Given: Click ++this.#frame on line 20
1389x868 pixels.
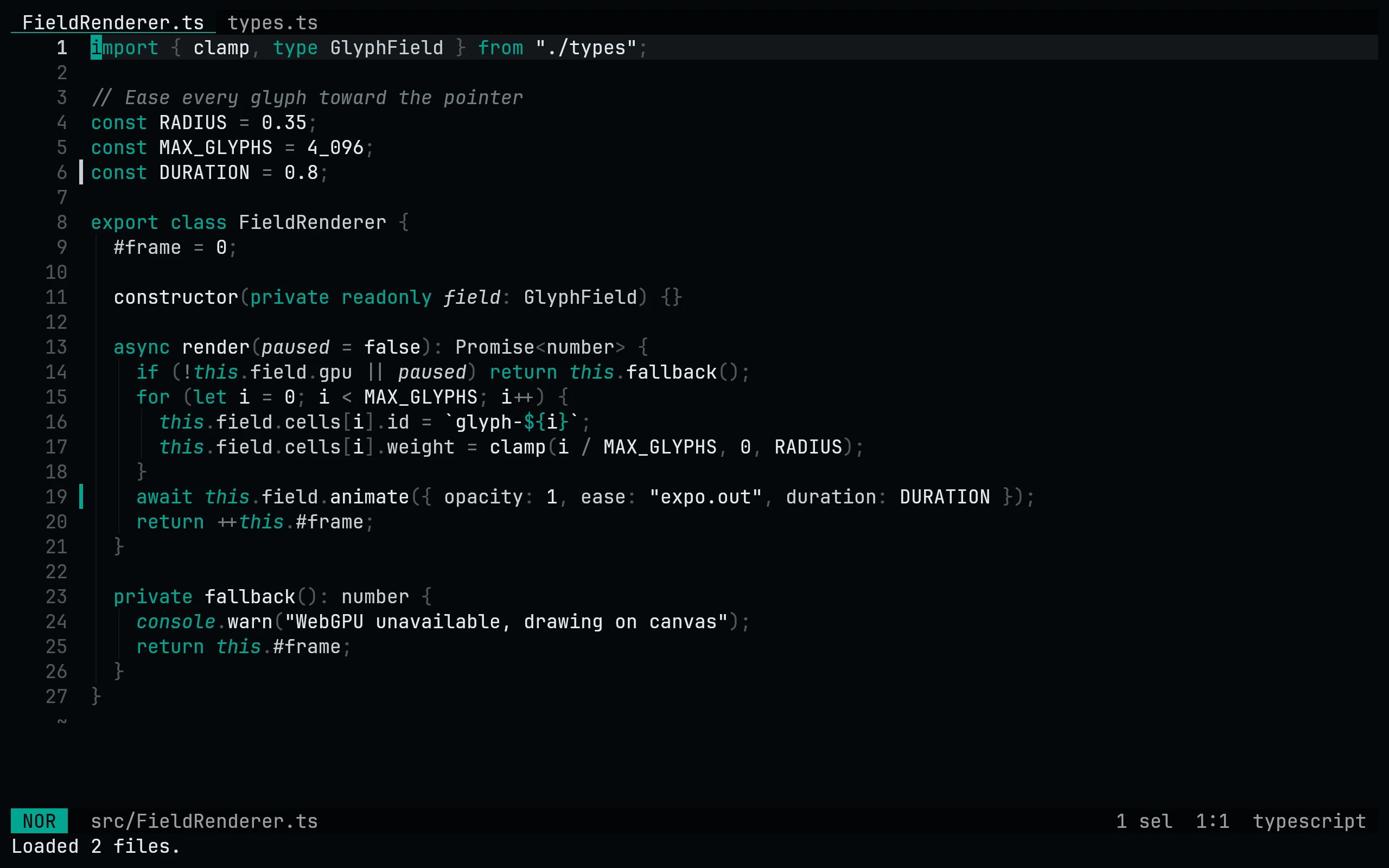Looking at the screenshot, I should tap(290, 522).
